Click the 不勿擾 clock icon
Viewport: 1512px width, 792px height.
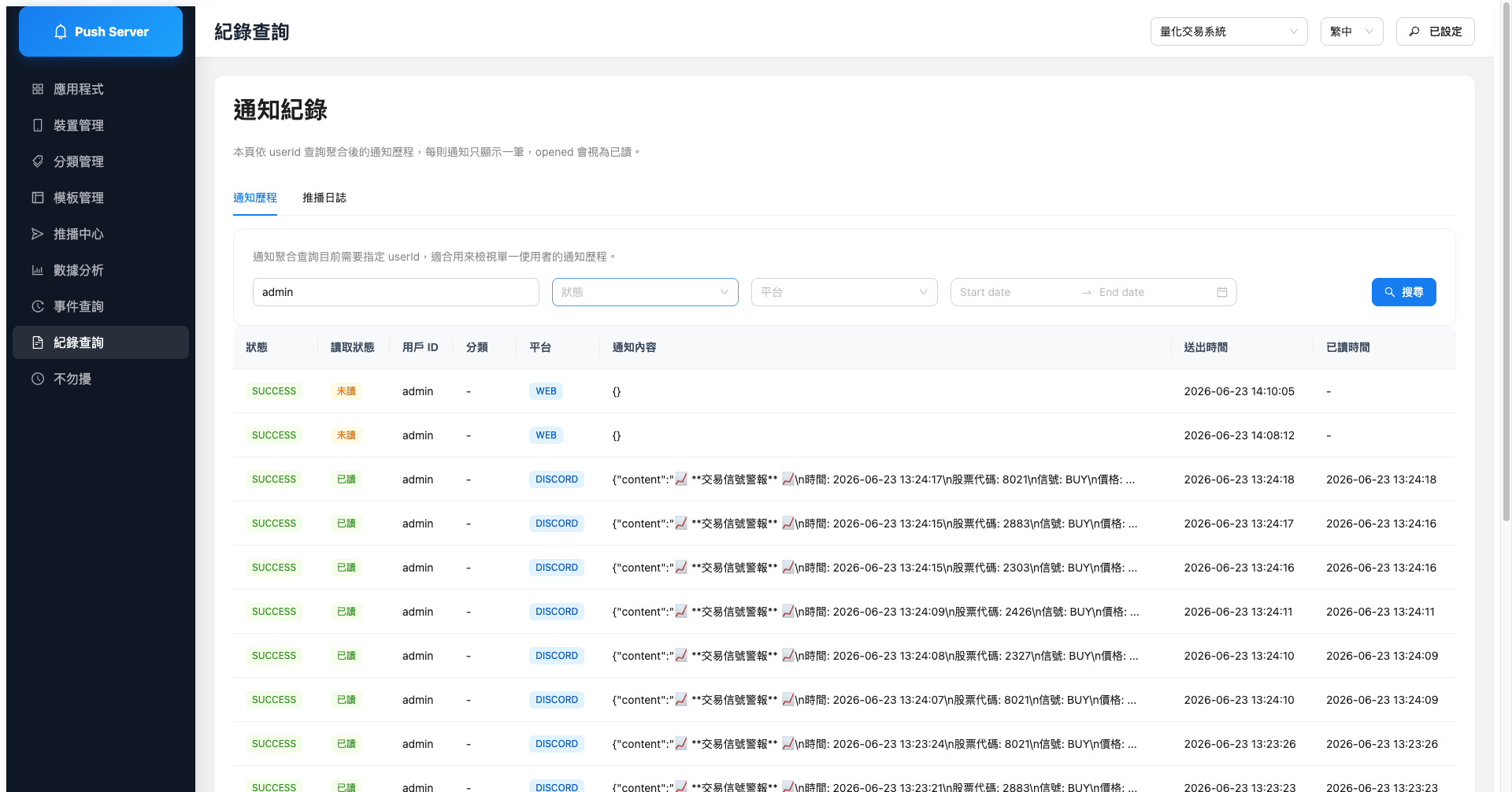click(x=37, y=379)
